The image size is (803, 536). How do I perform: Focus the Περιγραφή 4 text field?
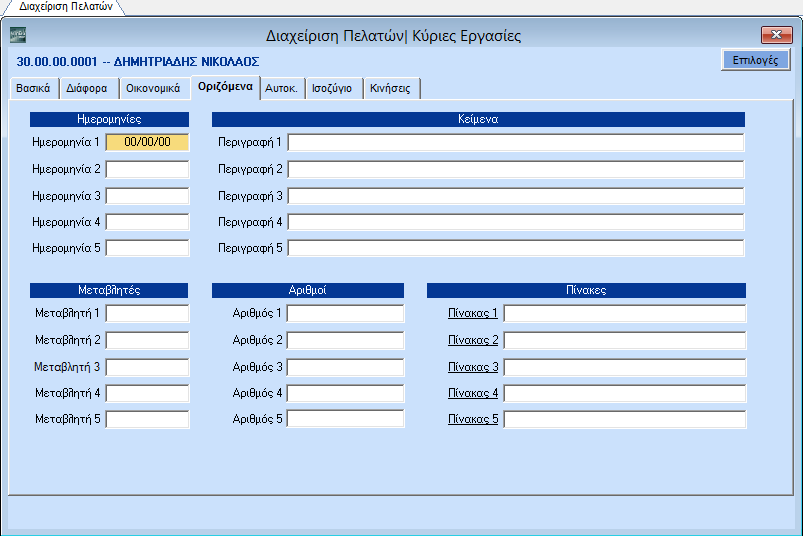coord(516,222)
